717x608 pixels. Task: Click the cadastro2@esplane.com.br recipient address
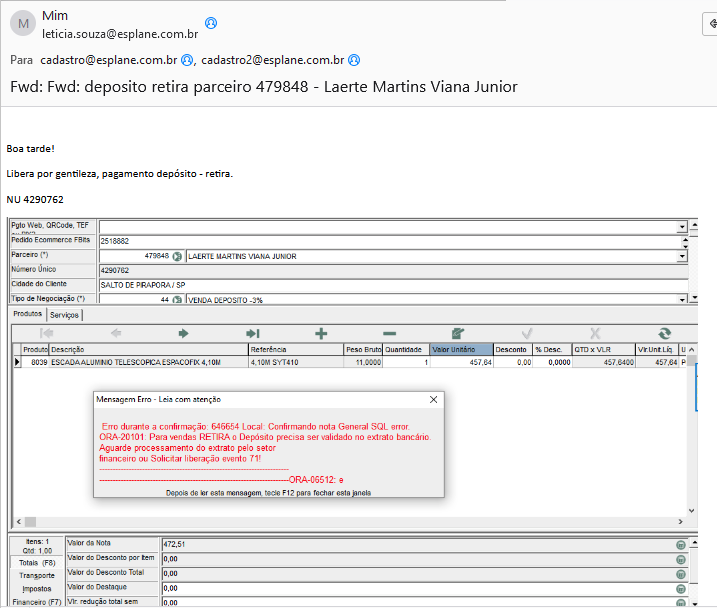pos(273,60)
